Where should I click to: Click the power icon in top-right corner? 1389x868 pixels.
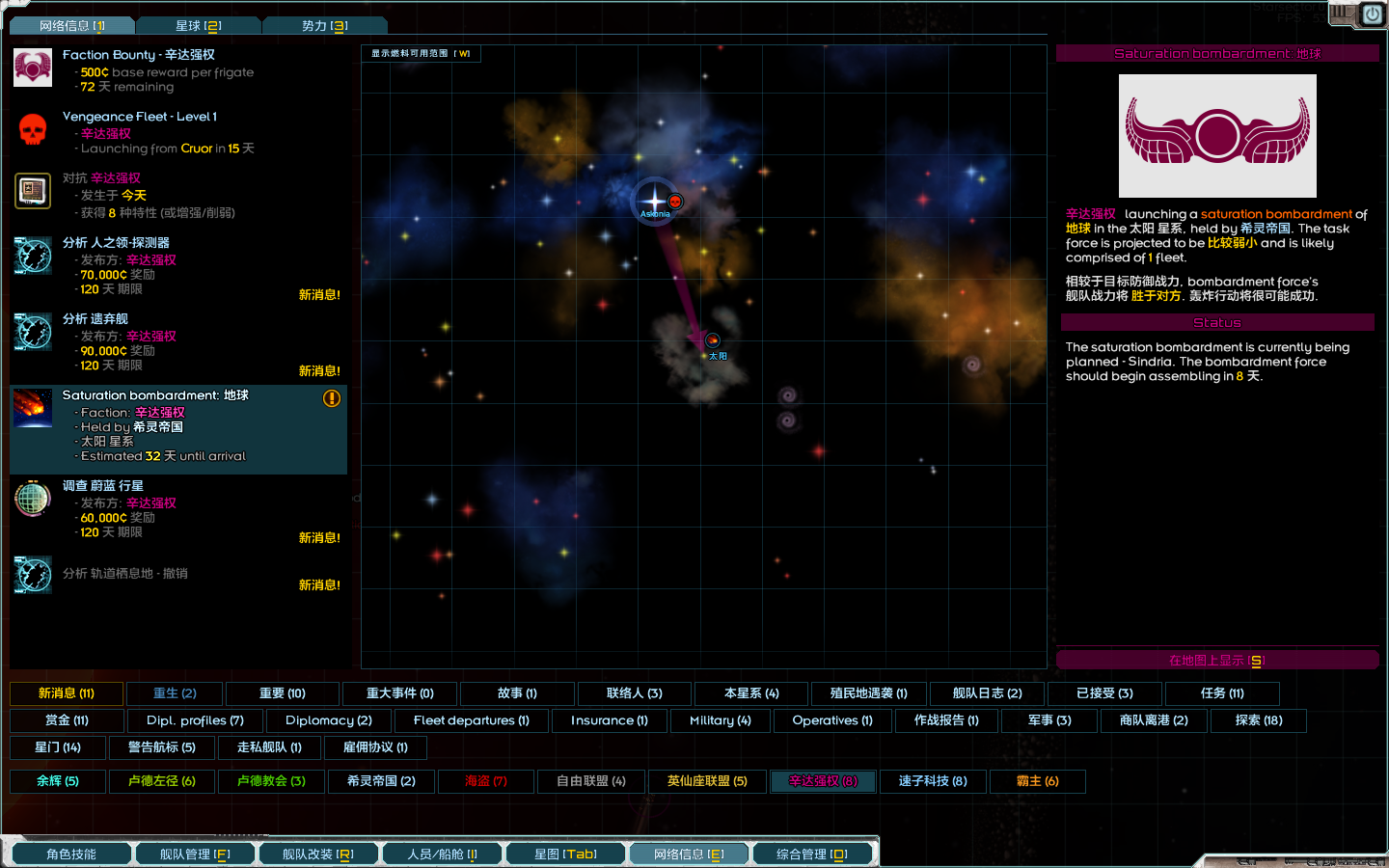coord(1372,14)
